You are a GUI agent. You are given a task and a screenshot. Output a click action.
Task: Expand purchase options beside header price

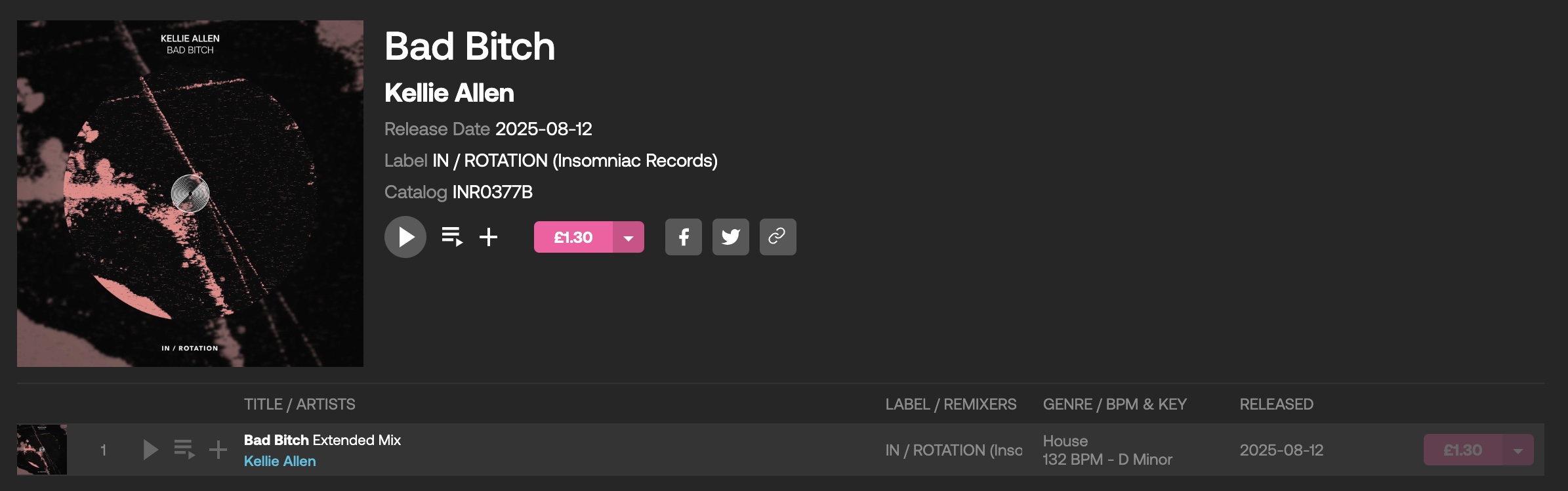tap(629, 237)
